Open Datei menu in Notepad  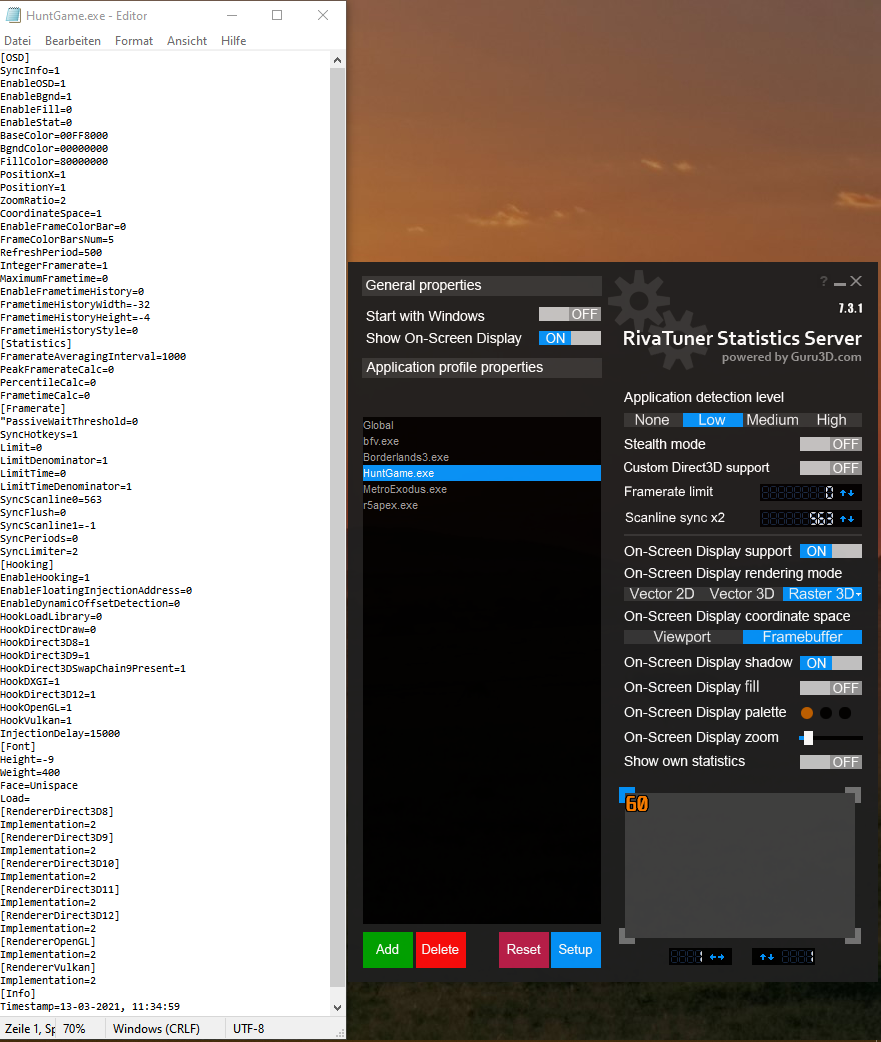[x=17, y=41]
